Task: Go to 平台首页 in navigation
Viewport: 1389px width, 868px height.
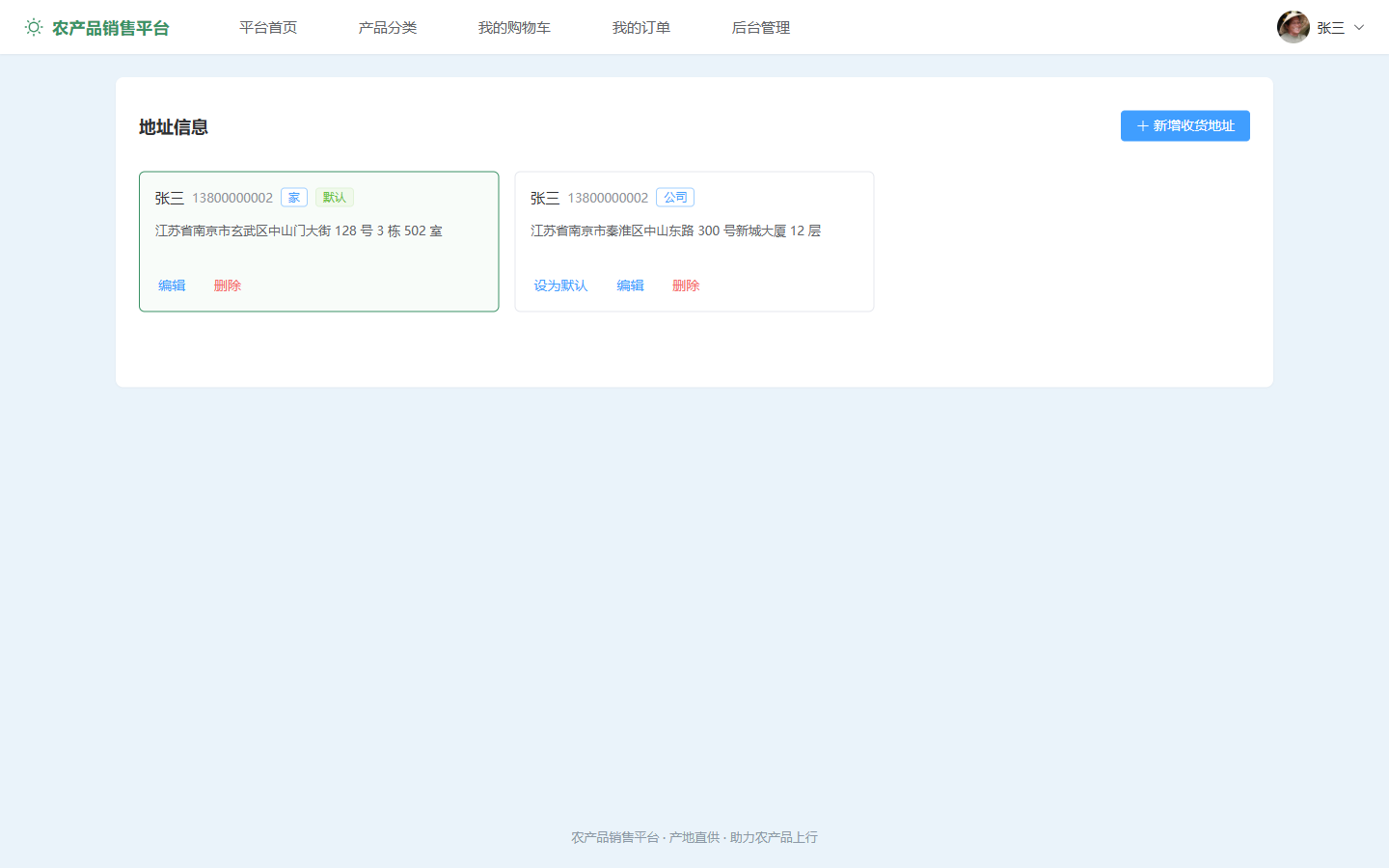Action: 268,28
